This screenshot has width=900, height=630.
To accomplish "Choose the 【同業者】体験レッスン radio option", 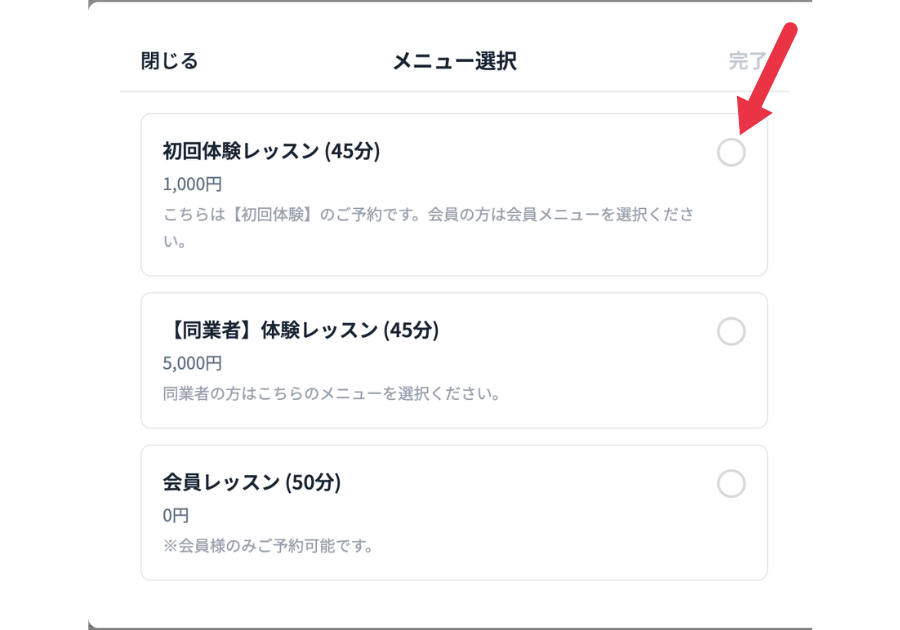I will [x=731, y=331].
